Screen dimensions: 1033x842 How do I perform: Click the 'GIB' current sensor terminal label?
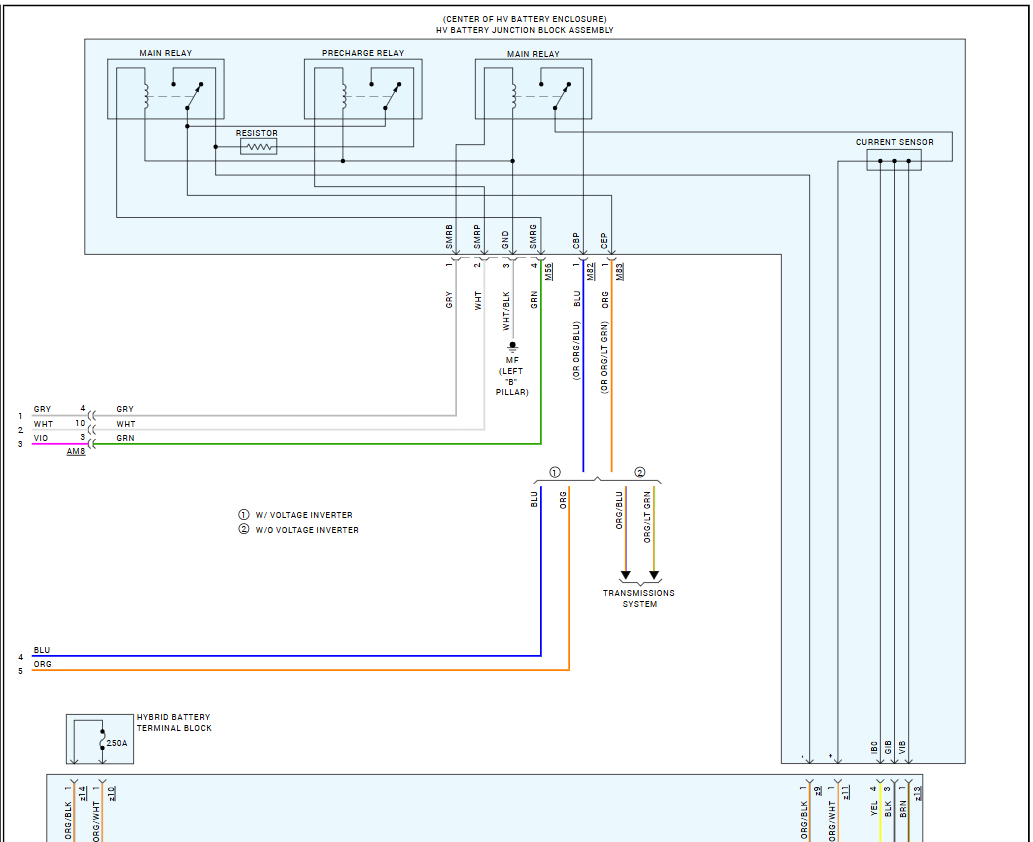pos(888,748)
